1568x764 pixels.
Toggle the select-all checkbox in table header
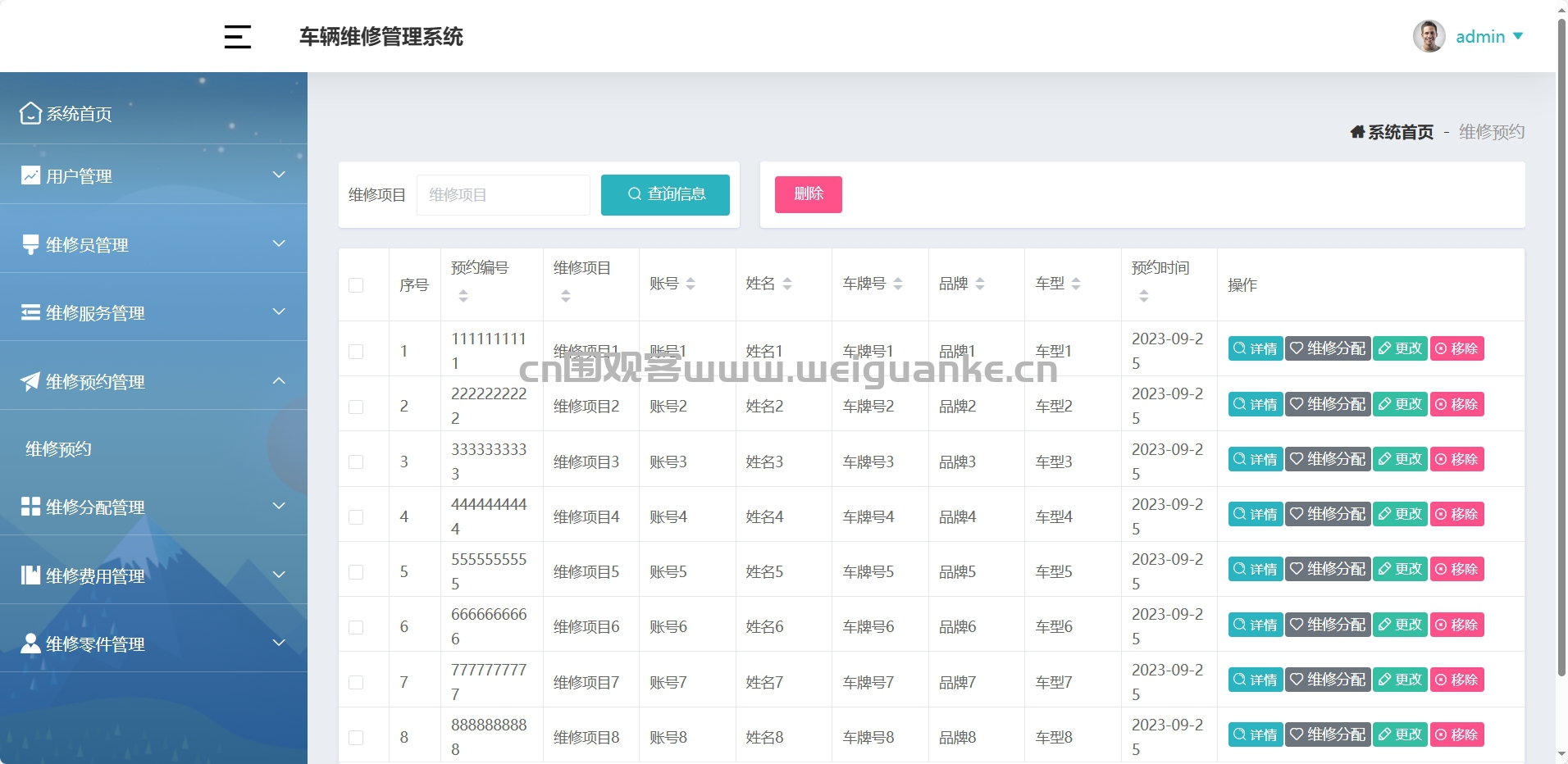pos(356,285)
